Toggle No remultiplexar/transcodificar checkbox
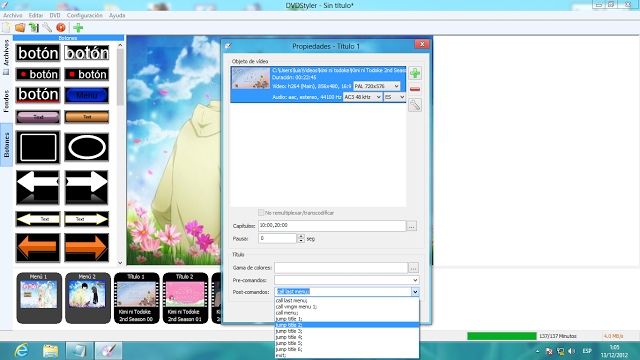The height and width of the screenshot is (360, 640). pyautogui.click(x=261, y=213)
